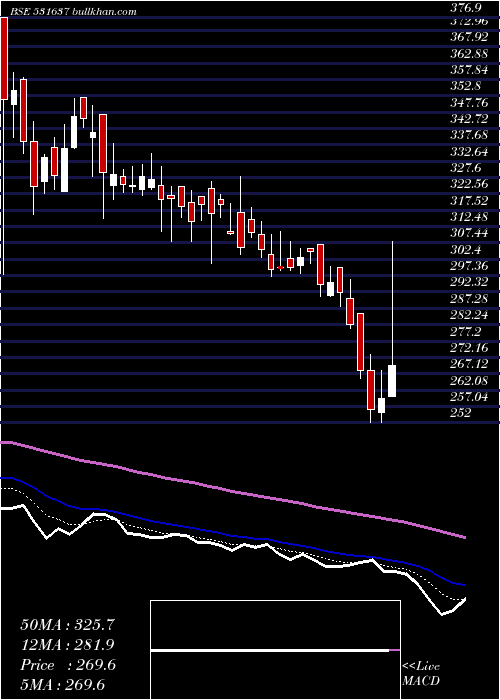
Task: Click the 367.92 price axis label
Action: point(470,36)
